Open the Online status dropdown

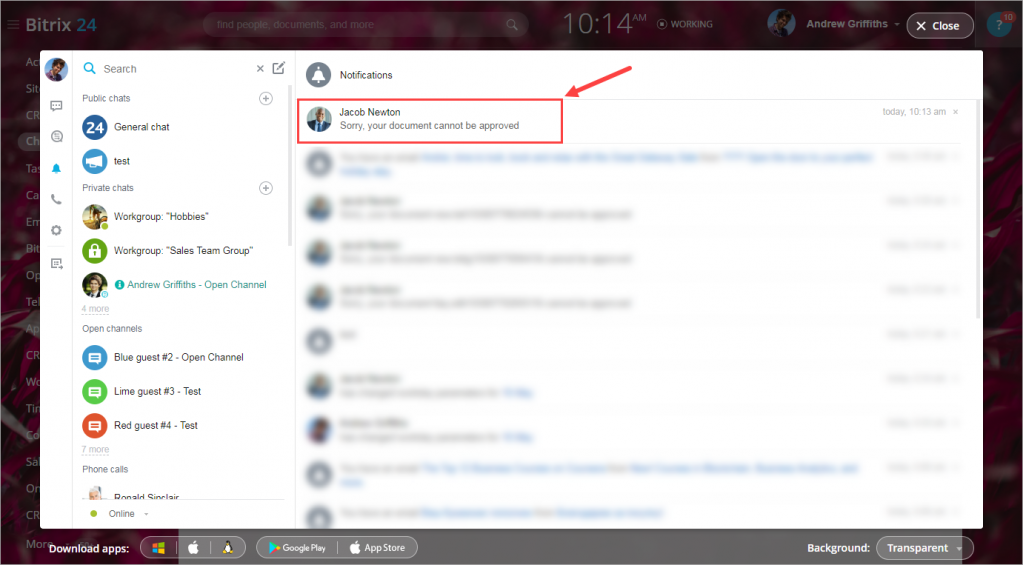pos(120,514)
